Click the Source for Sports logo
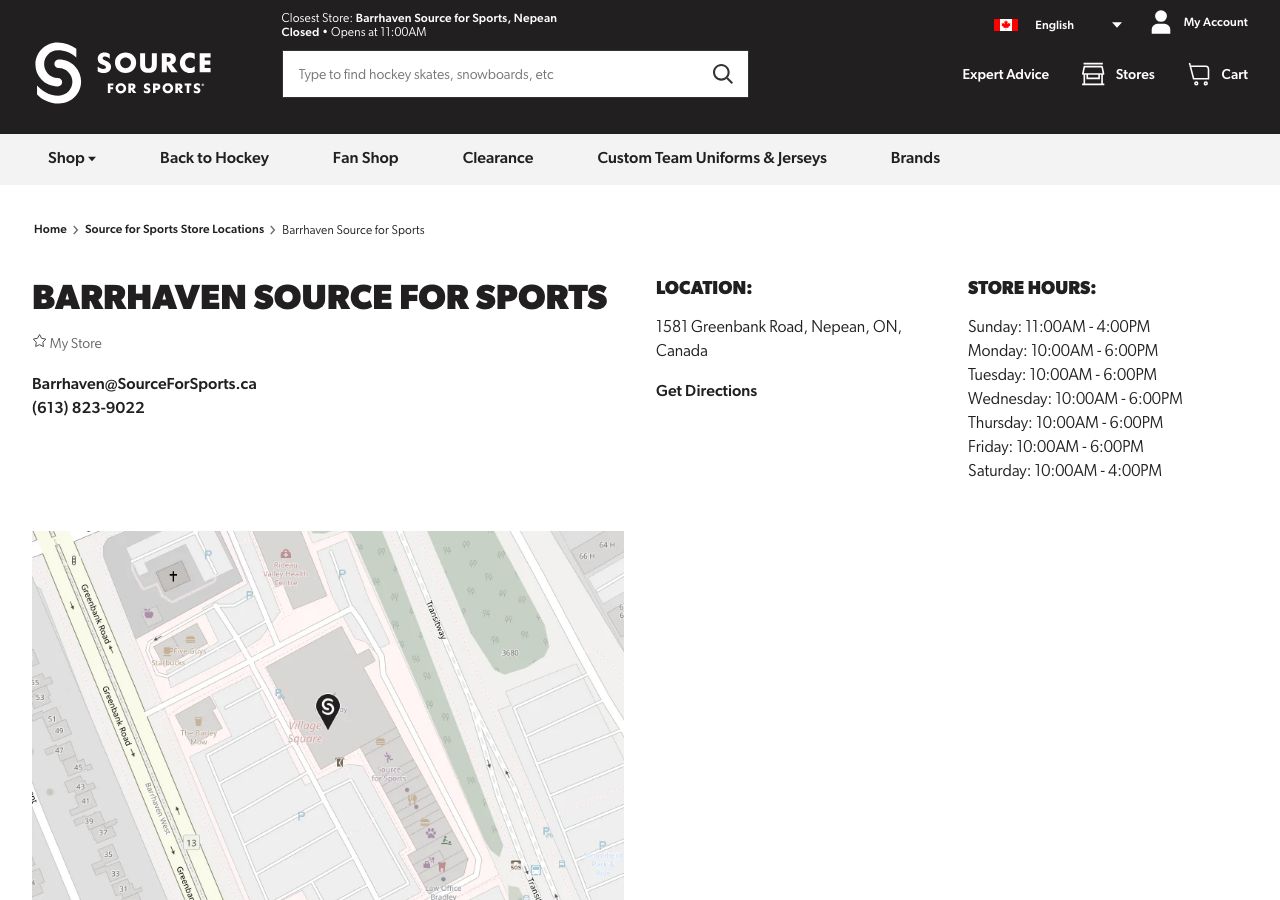This screenshot has width=1280, height=900. point(123,73)
